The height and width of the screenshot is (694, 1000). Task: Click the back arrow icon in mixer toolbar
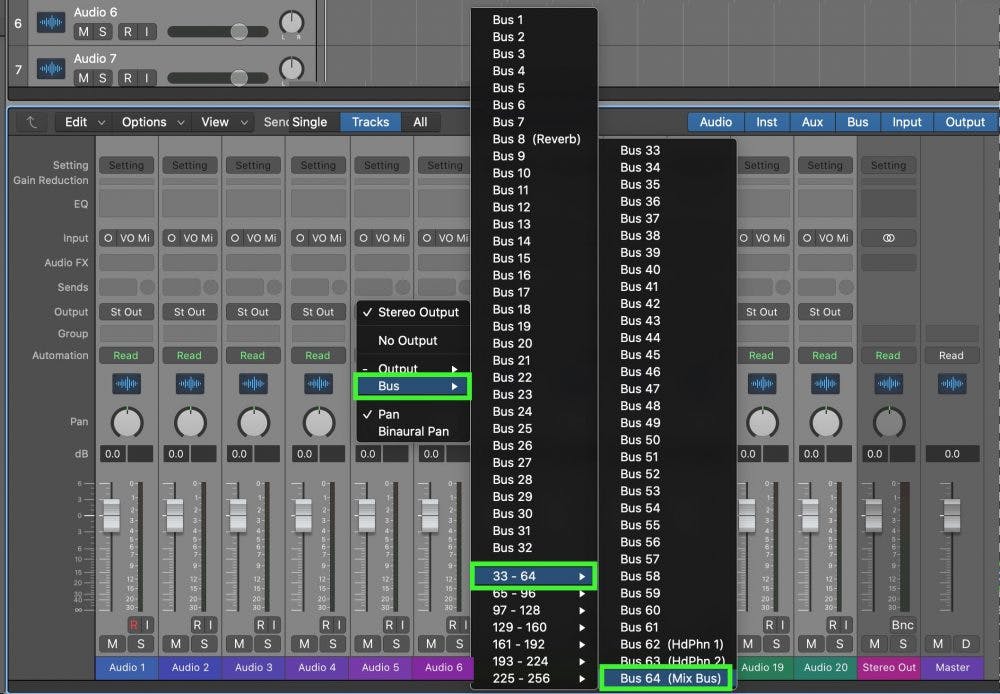tap(31, 122)
